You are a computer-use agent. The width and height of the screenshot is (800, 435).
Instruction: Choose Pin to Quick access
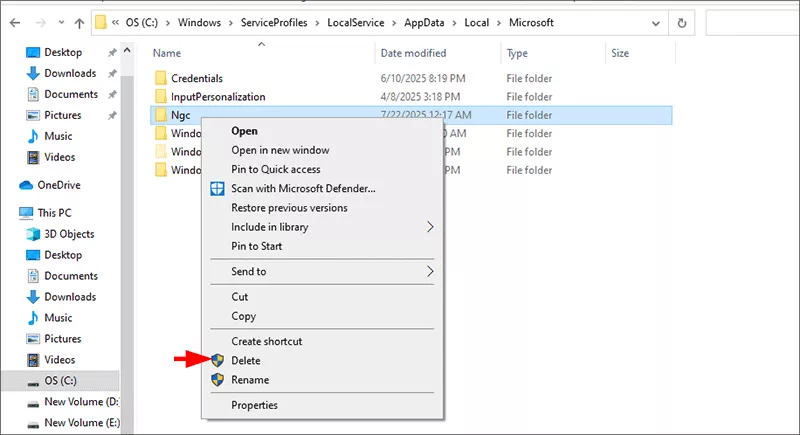pos(276,169)
